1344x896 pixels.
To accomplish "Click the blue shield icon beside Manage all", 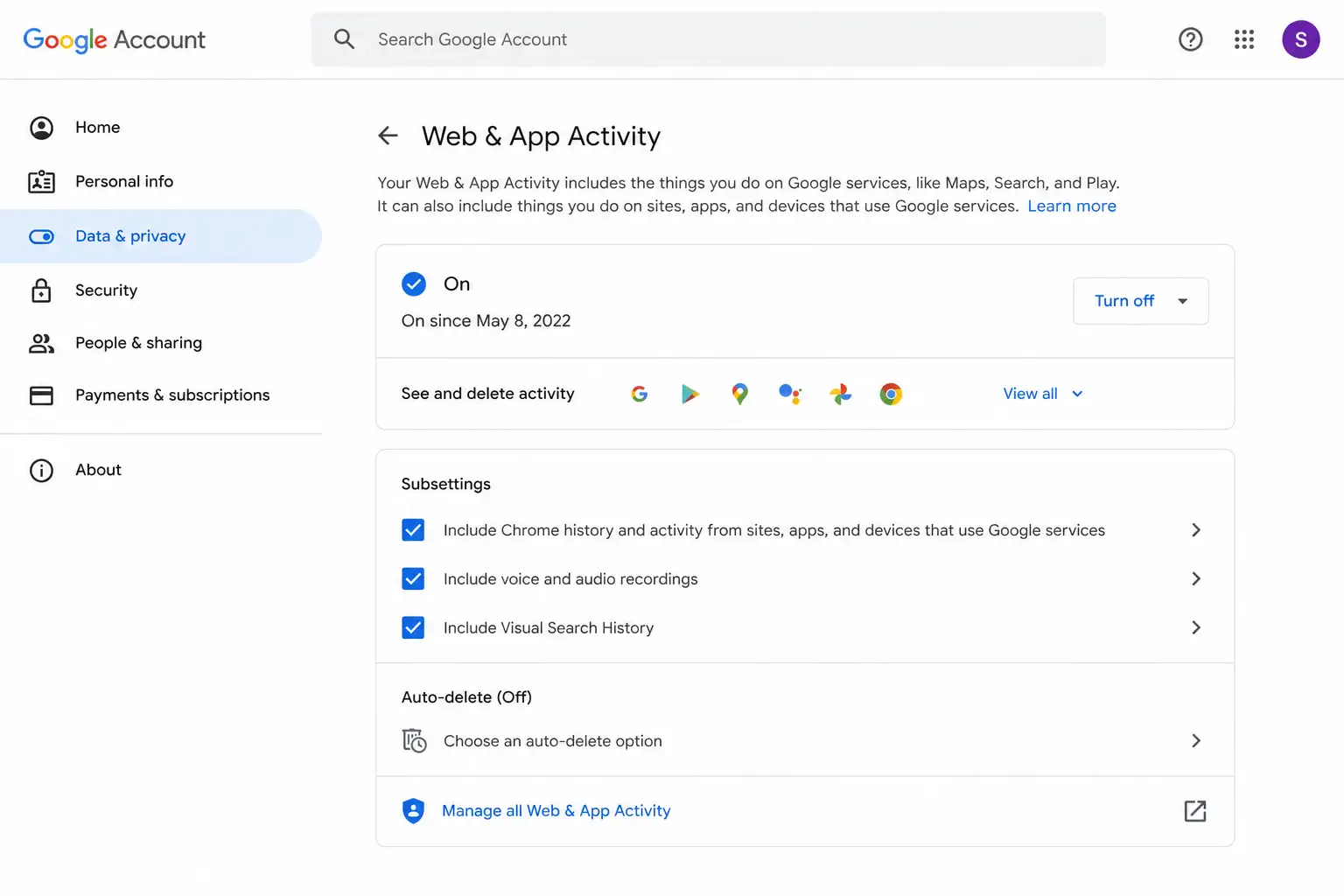I will click(x=413, y=811).
